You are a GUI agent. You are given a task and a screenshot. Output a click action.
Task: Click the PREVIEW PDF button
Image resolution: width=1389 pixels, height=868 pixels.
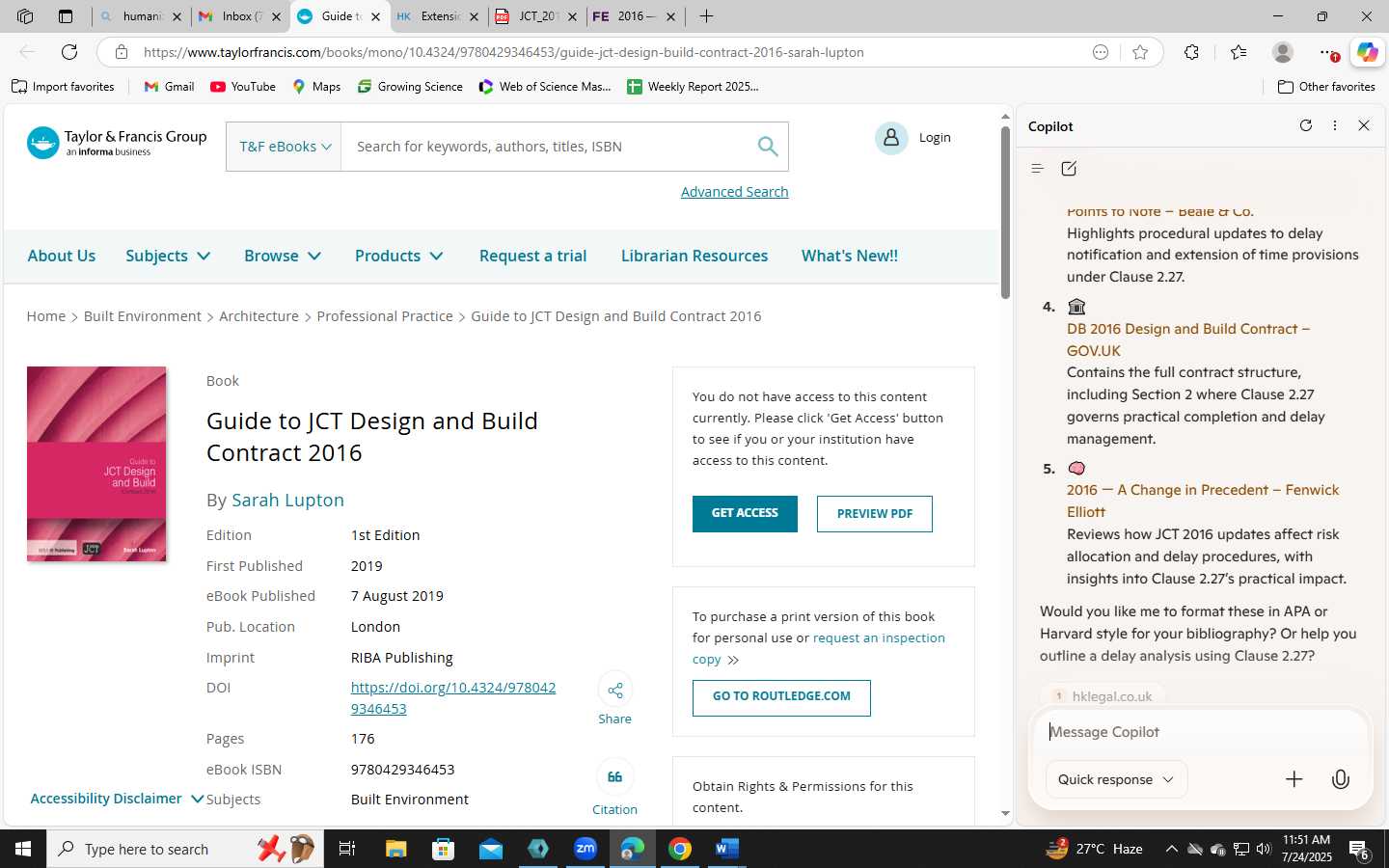[x=875, y=514]
